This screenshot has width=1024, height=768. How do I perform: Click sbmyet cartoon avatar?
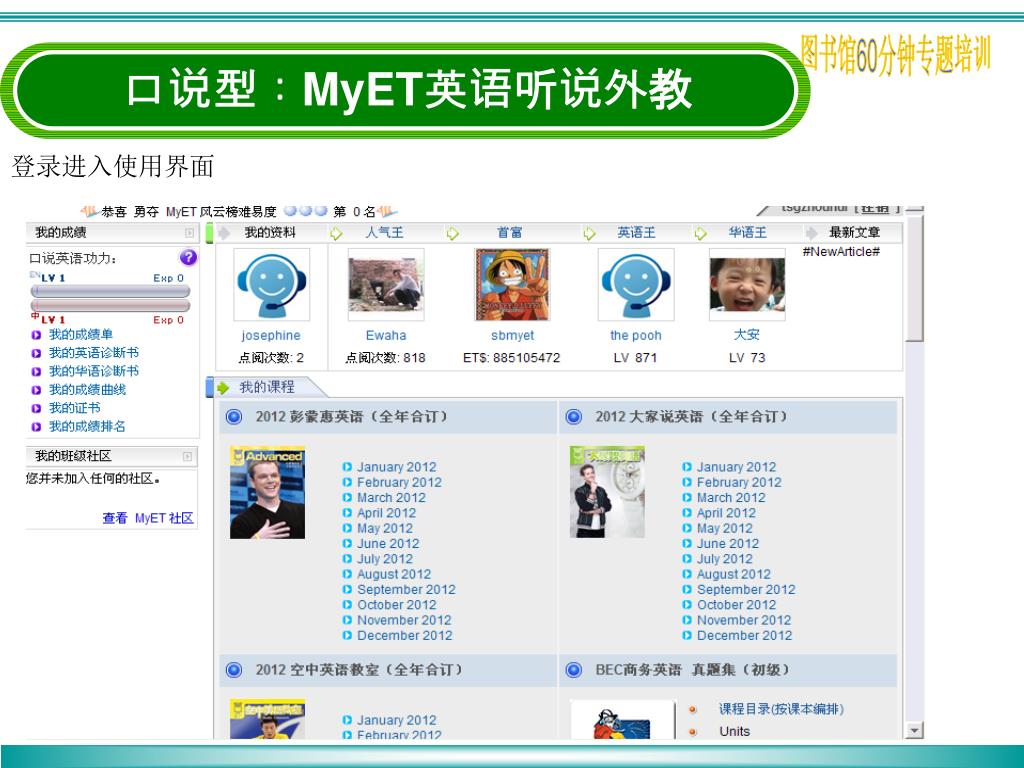[x=513, y=284]
